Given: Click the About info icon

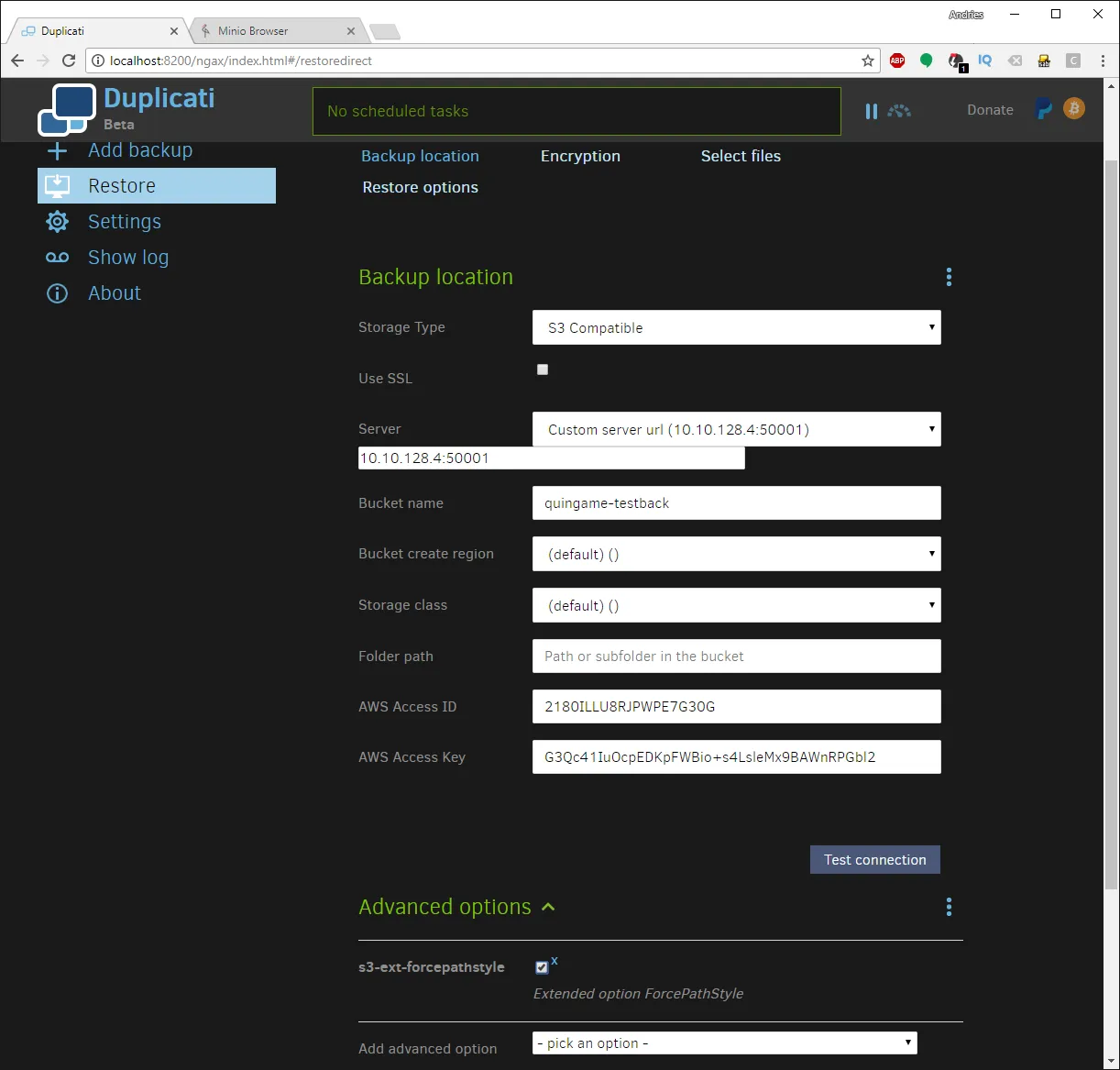Looking at the screenshot, I should tap(57, 293).
